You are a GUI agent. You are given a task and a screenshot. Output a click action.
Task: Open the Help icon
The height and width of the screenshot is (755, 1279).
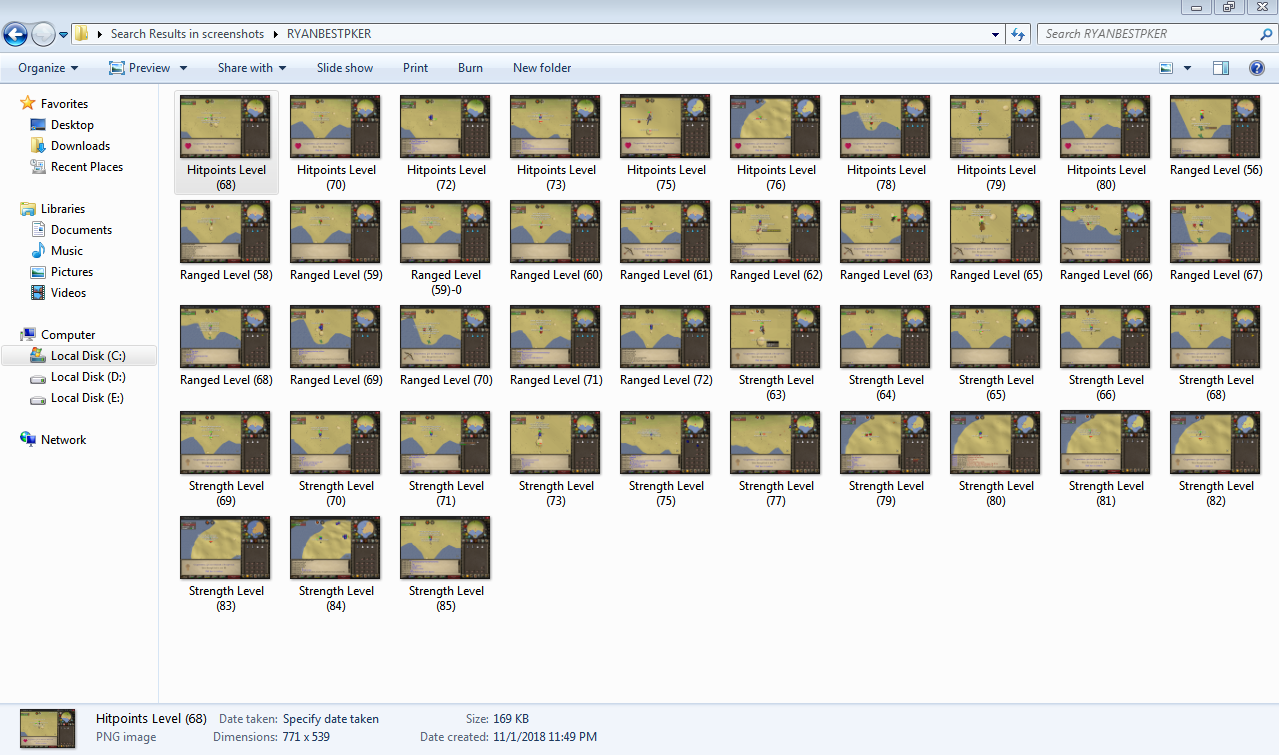coord(1257,68)
